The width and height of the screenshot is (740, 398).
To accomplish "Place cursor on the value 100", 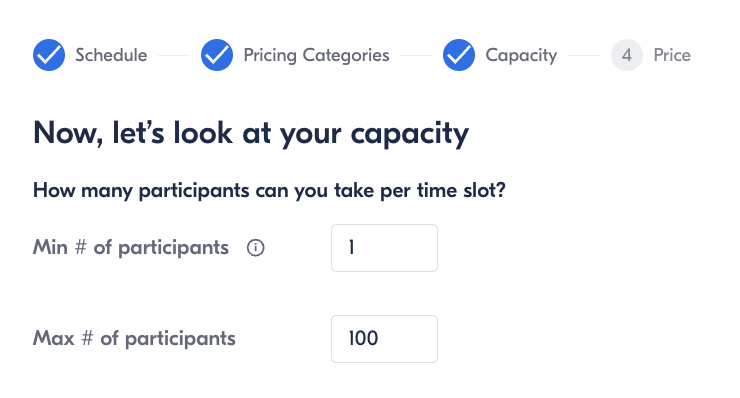I will (x=363, y=339).
